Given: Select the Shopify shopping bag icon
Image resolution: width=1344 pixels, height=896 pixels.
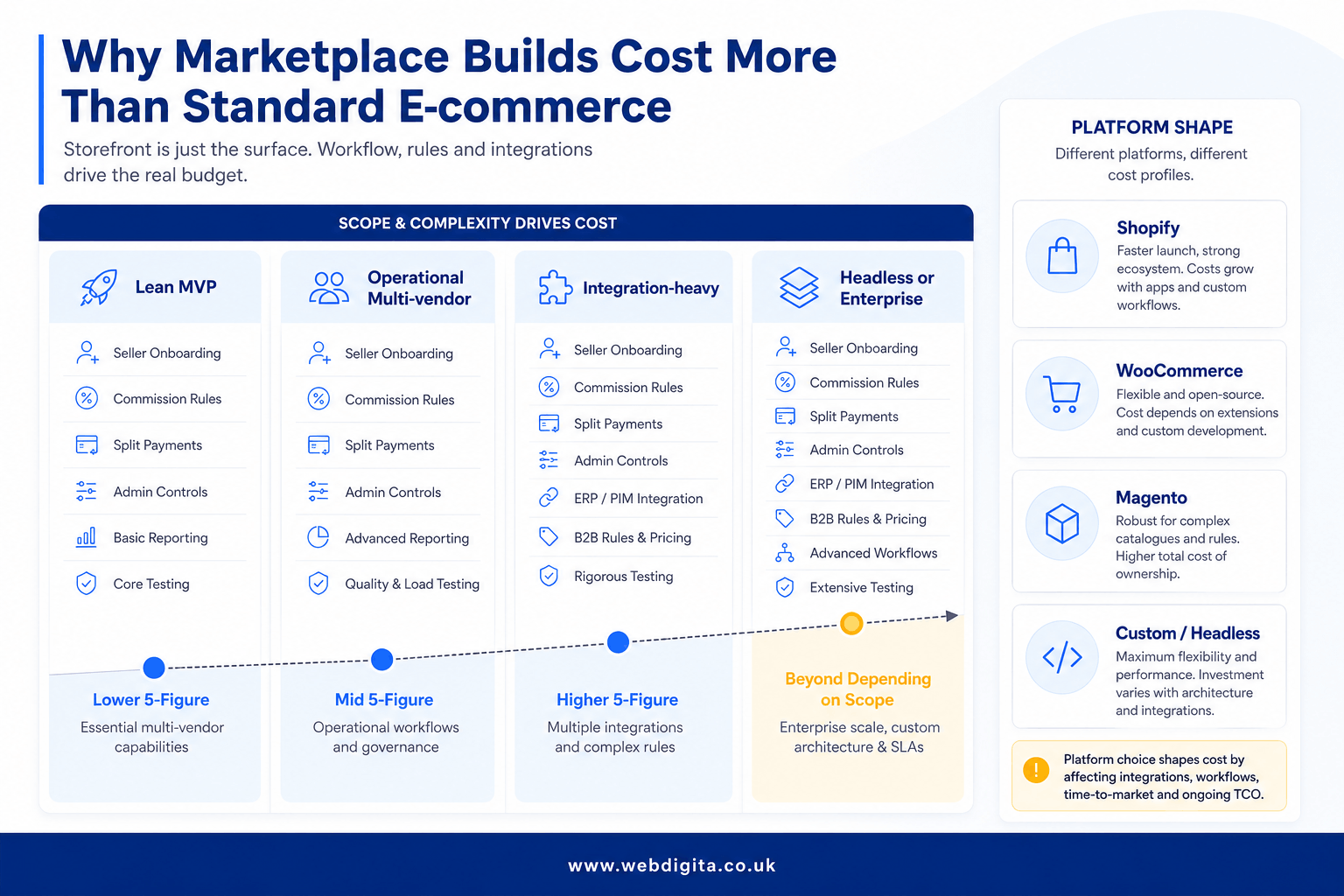Looking at the screenshot, I should point(1062,256).
